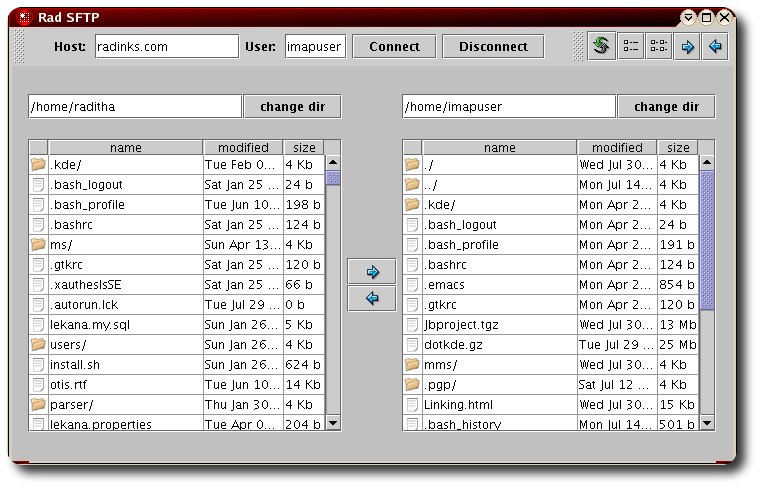760x488 pixels.
Task: Click the toolbar download left-arrow icon
Action: pos(715,47)
